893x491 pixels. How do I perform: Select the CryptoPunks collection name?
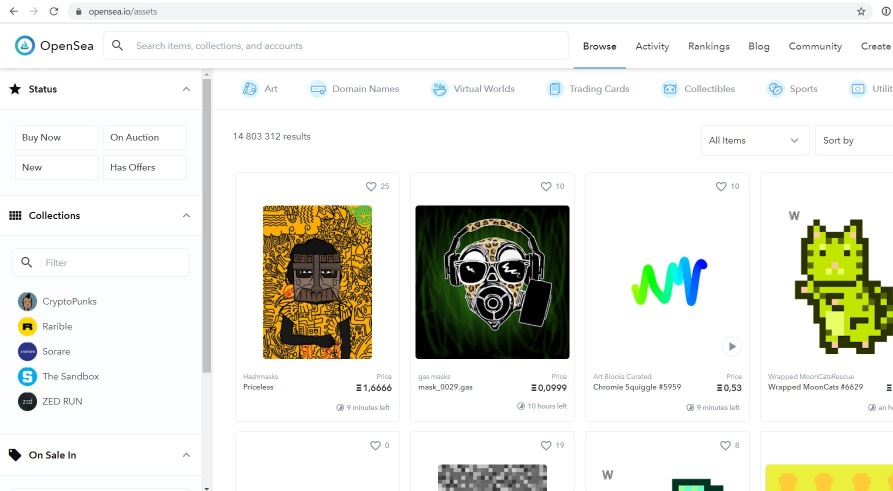[69, 301]
